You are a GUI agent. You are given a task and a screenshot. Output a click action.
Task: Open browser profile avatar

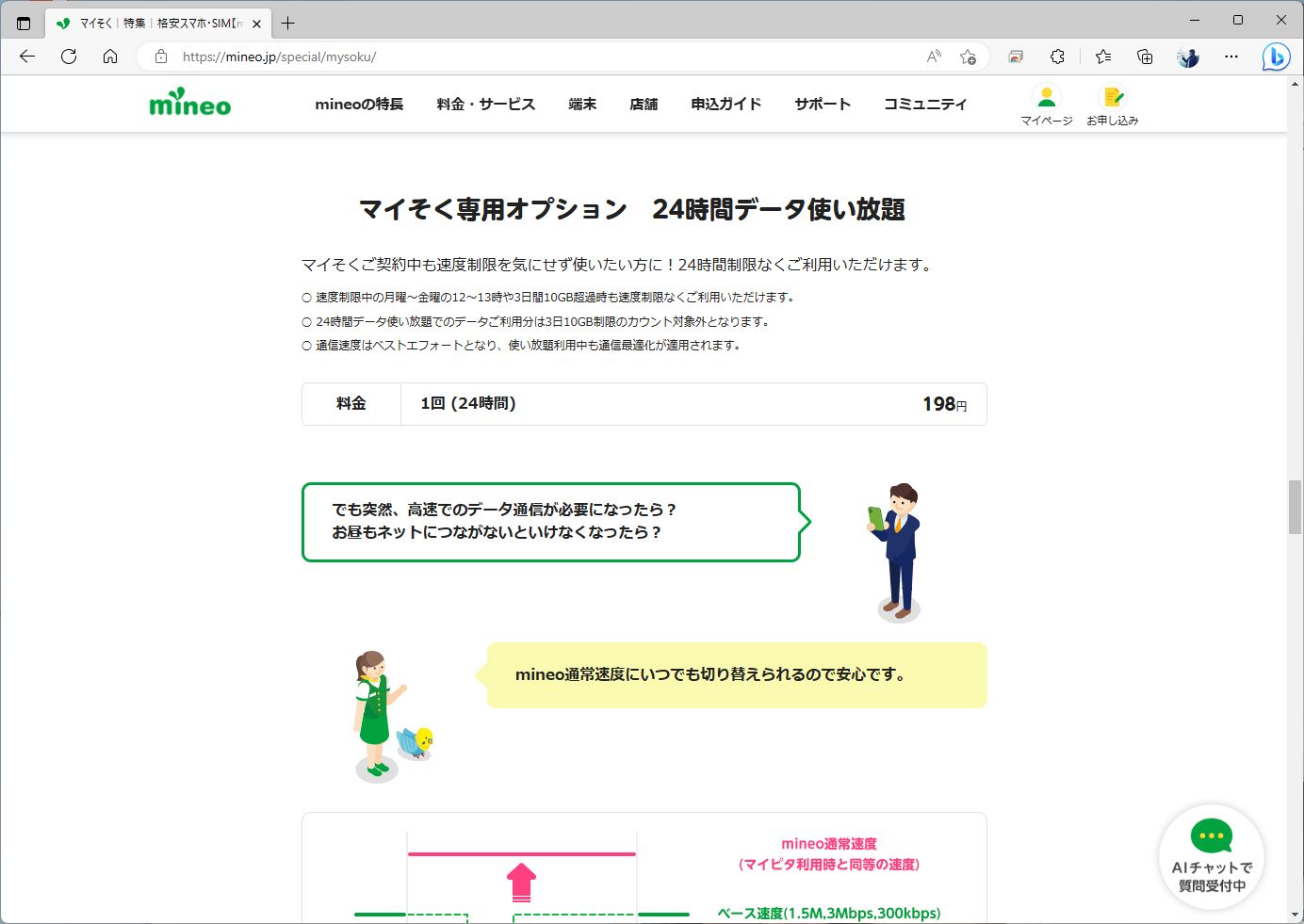1188,57
